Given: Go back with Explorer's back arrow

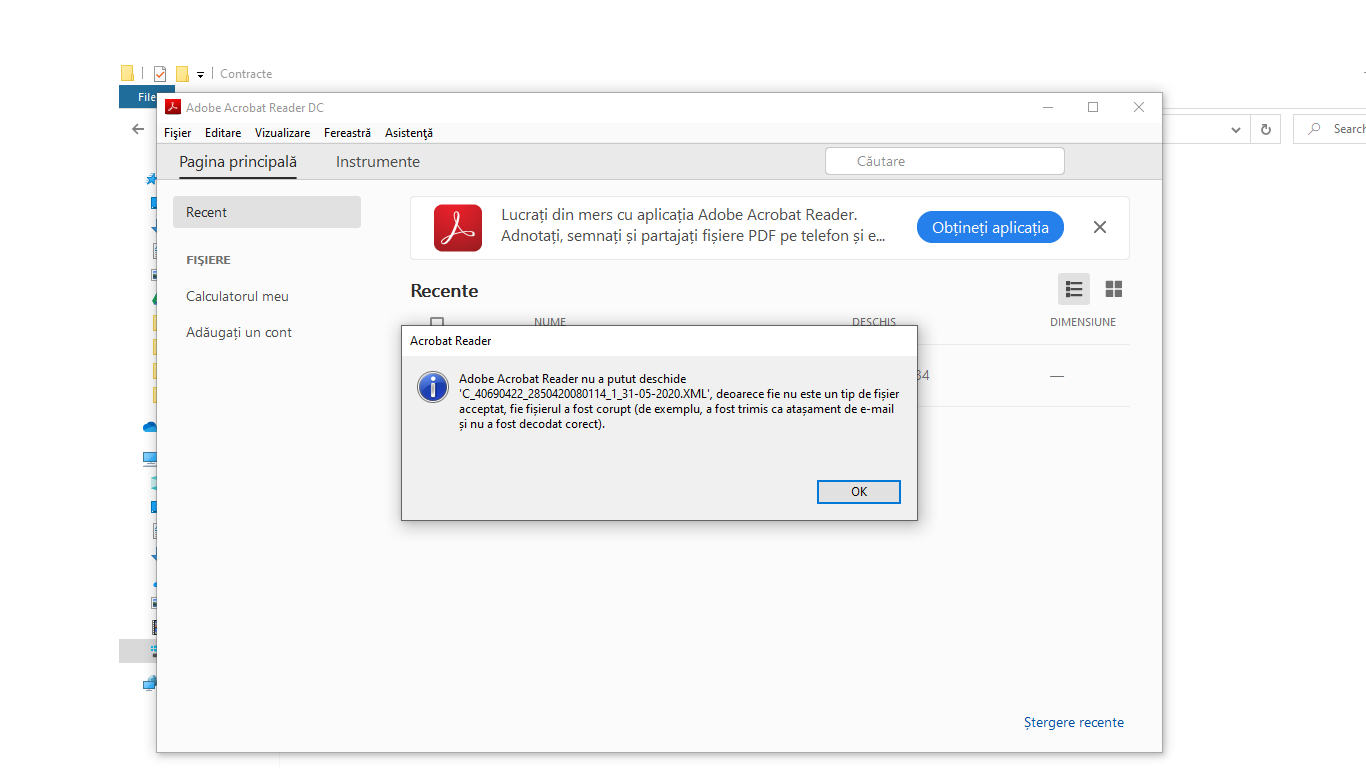Looking at the screenshot, I should point(138,129).
